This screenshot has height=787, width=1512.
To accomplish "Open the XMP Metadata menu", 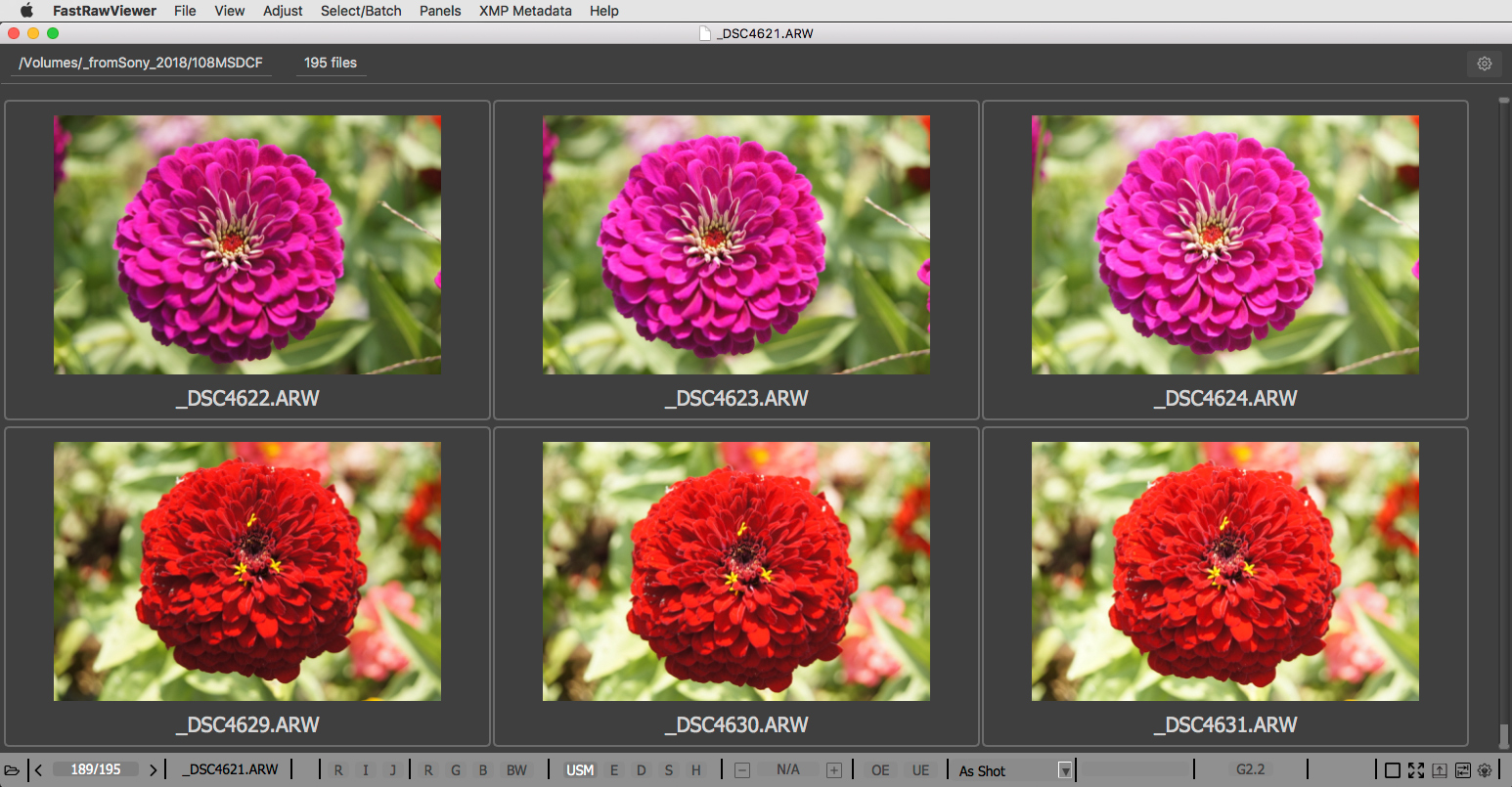I will pos(525,11).
